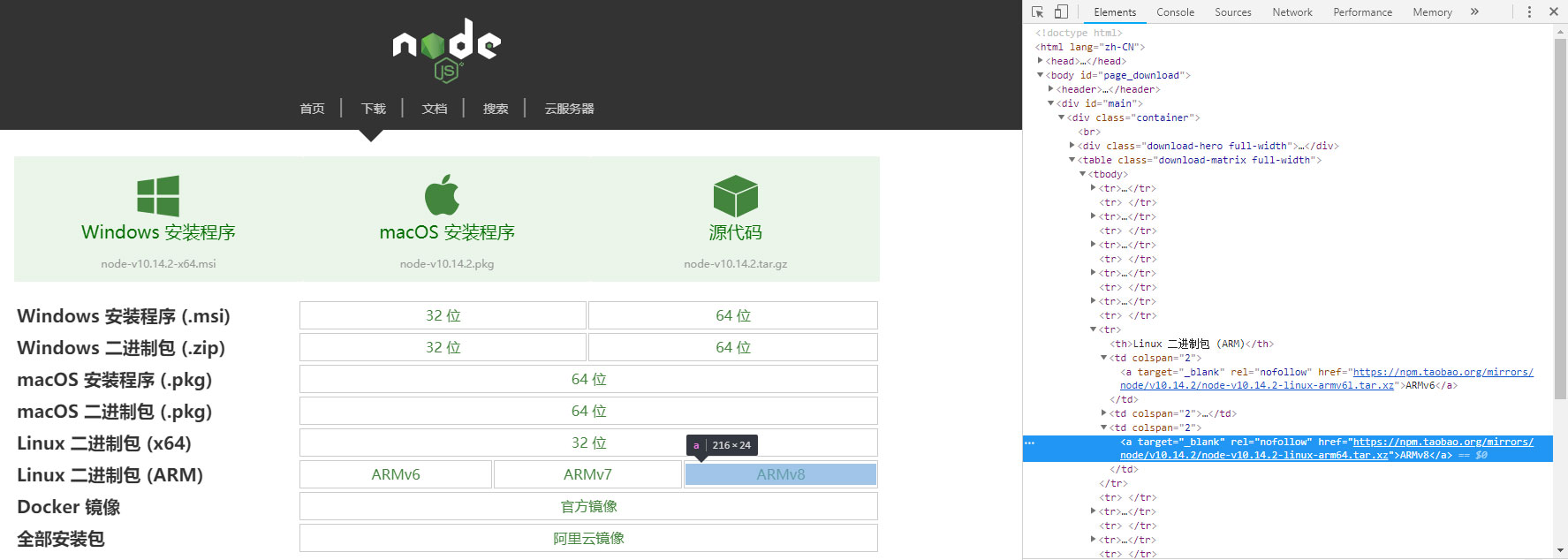
Task: Show more DevTools tabs chevron
Action: (1474, 11)
